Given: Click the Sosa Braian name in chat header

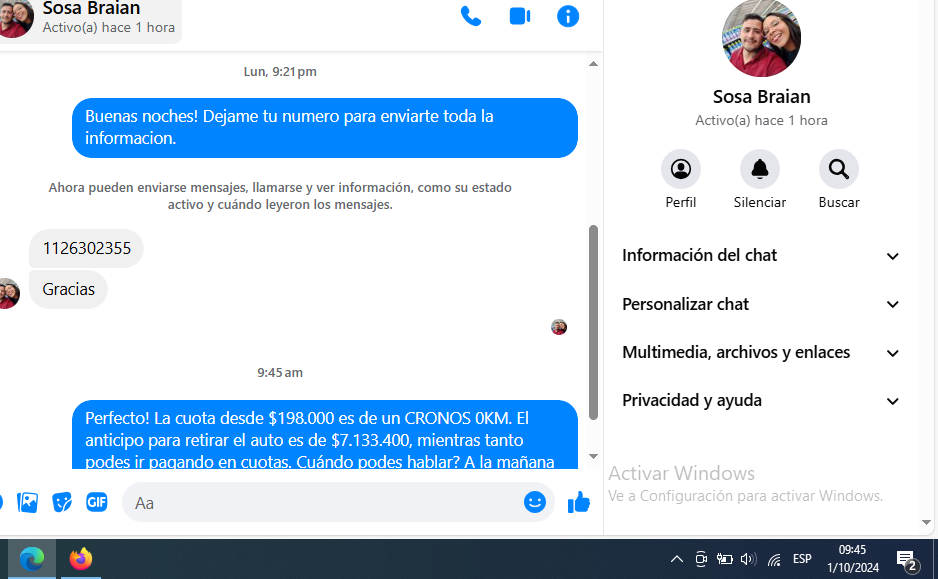Looking at the screenshot, I should coord(91,8).
